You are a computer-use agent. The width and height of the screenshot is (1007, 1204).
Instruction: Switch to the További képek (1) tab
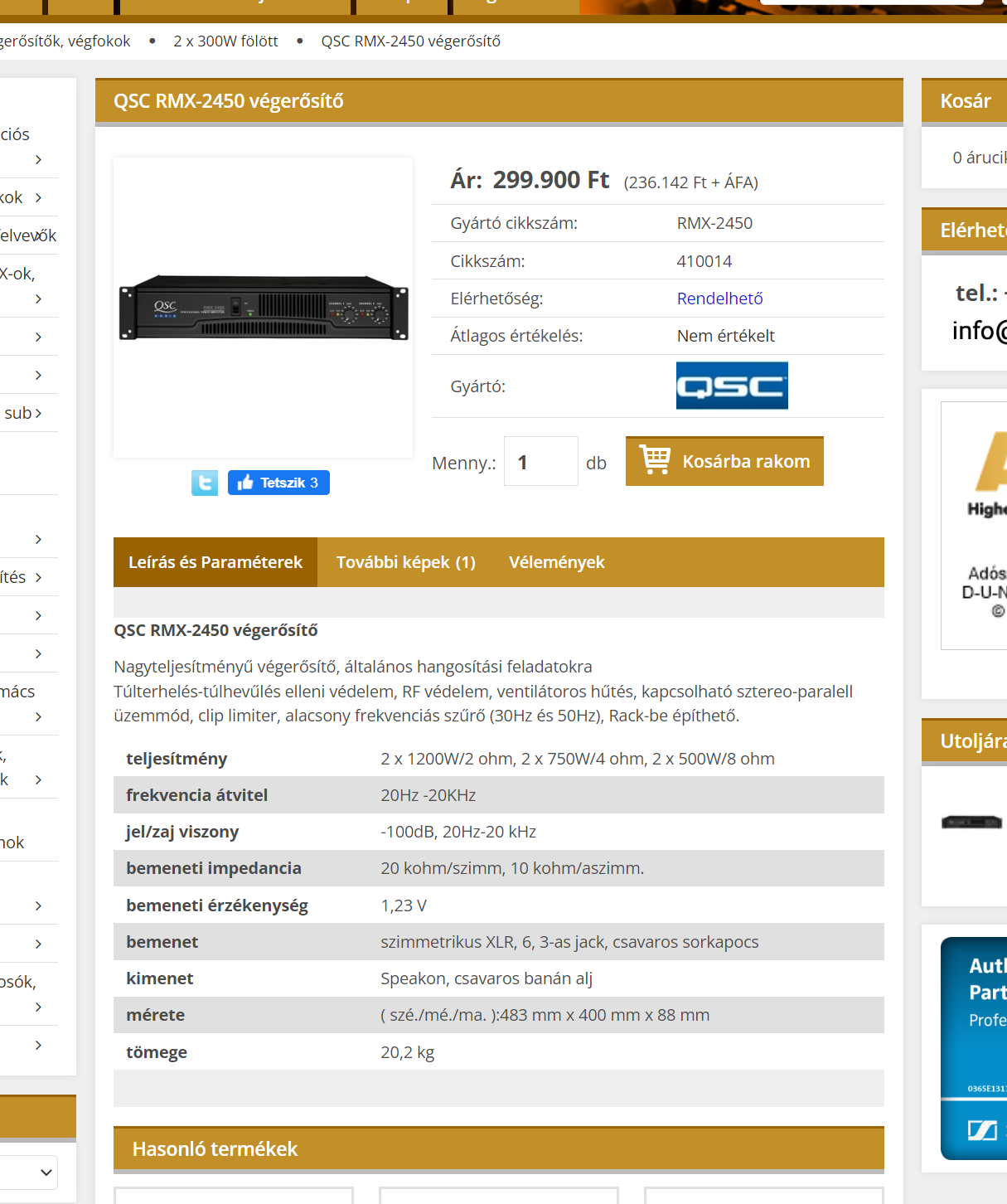pyautogui.click(x=405, y=562)
